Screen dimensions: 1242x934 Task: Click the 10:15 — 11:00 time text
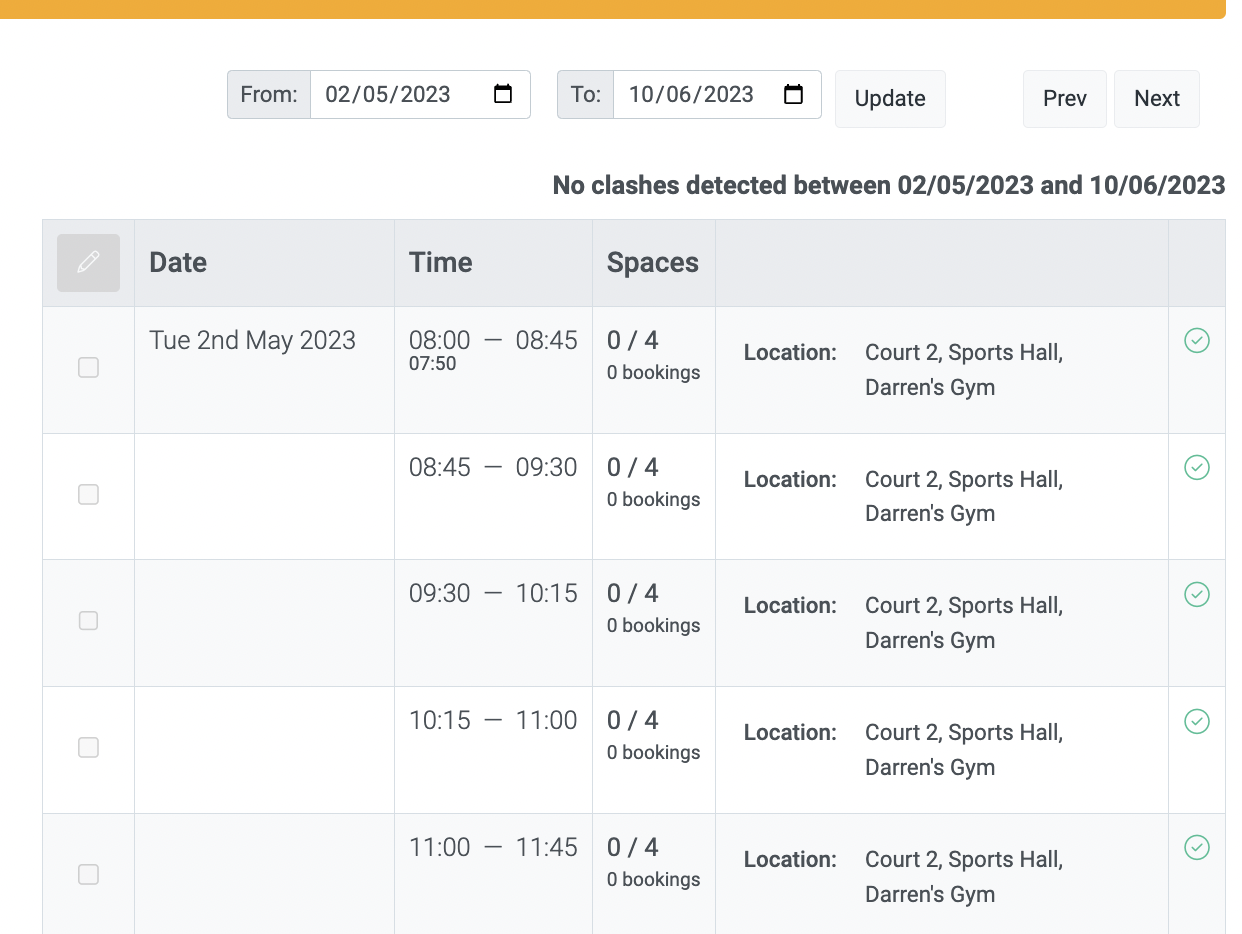pos(493,720)
